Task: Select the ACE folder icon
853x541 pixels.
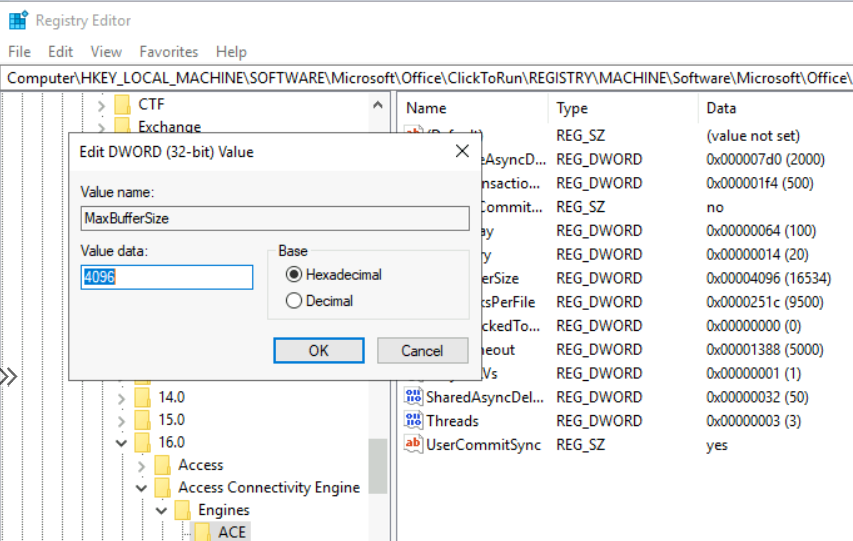Action: click(203, 532)
